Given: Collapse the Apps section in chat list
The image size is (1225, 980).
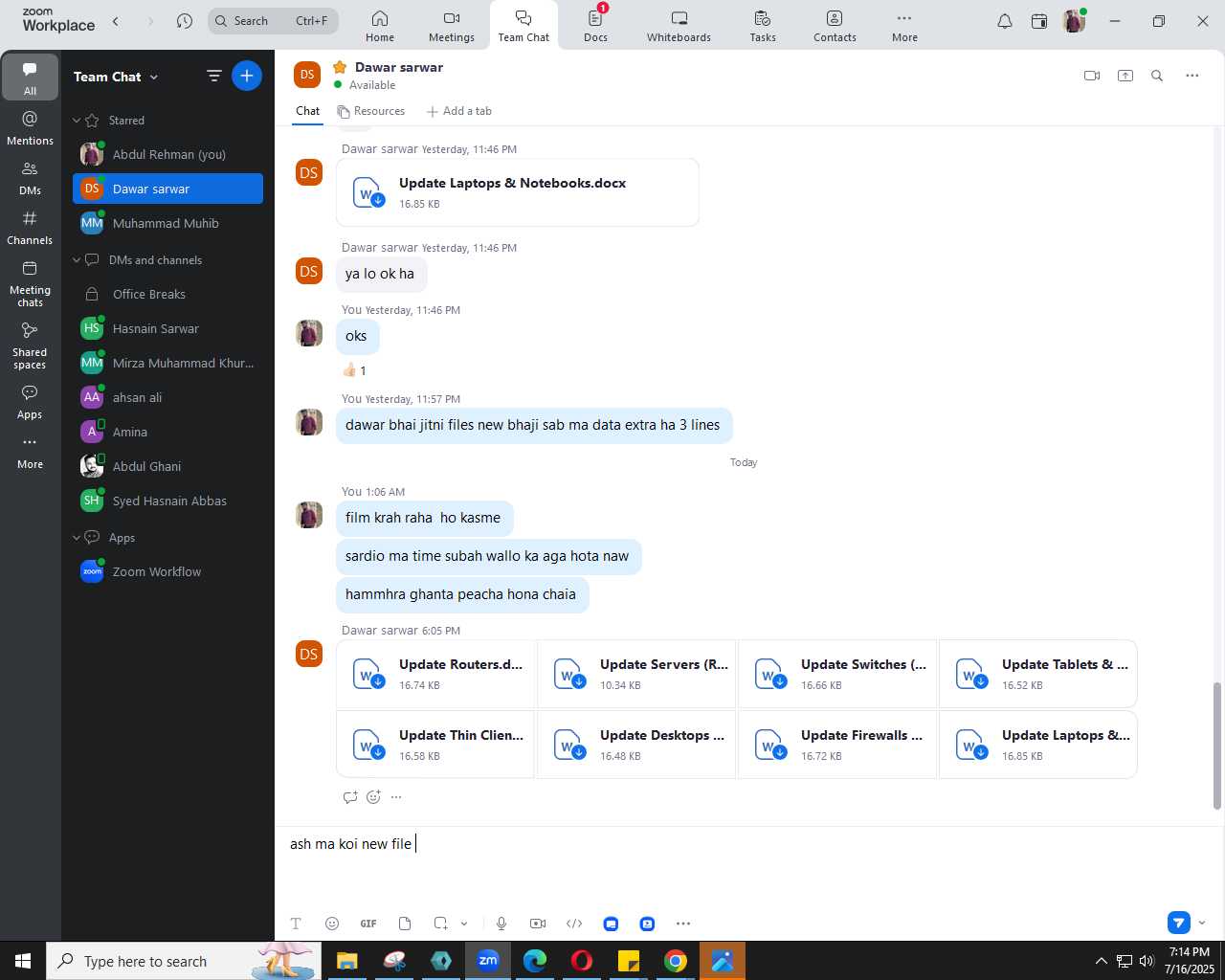Looking at the screenshot, I should (x=77, y=538).
